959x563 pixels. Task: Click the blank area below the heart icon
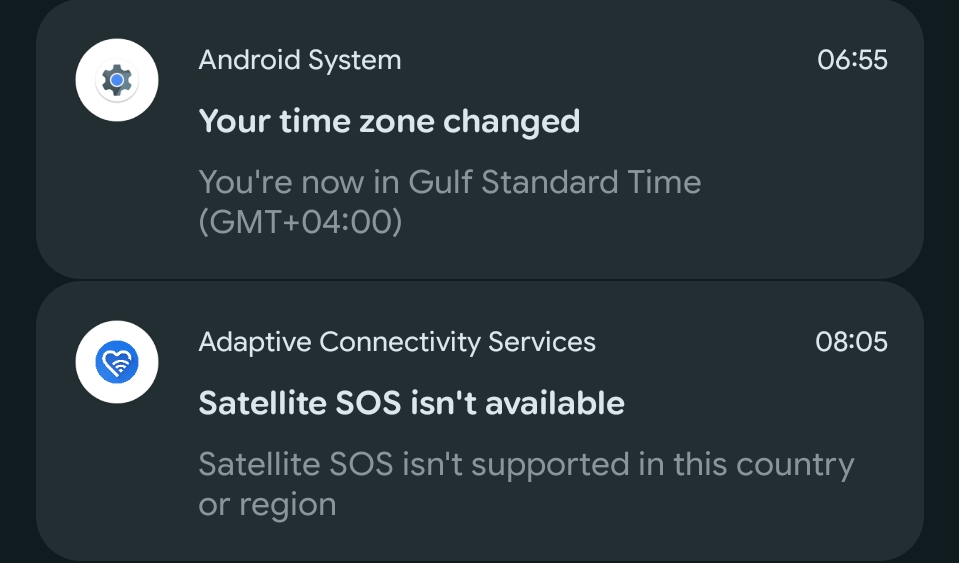coord(118,480)
